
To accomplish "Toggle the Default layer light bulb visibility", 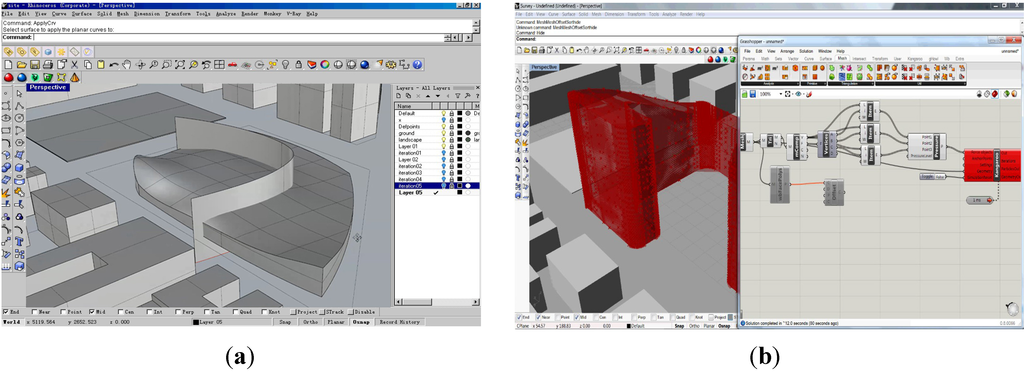I will click(443, 113).
